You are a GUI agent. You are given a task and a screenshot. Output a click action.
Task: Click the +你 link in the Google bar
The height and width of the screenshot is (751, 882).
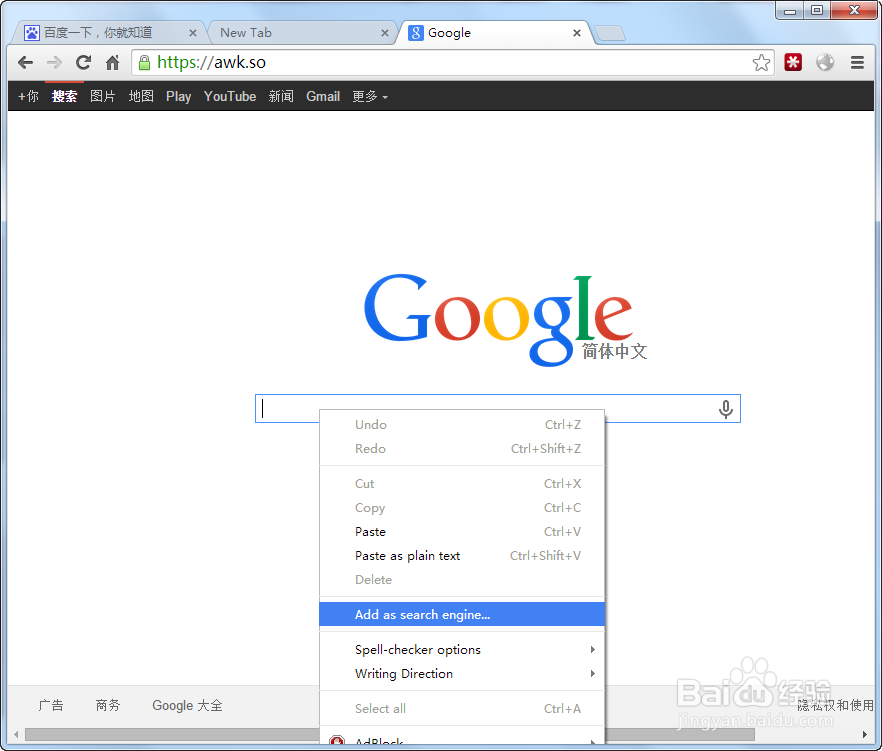point(28,97)
